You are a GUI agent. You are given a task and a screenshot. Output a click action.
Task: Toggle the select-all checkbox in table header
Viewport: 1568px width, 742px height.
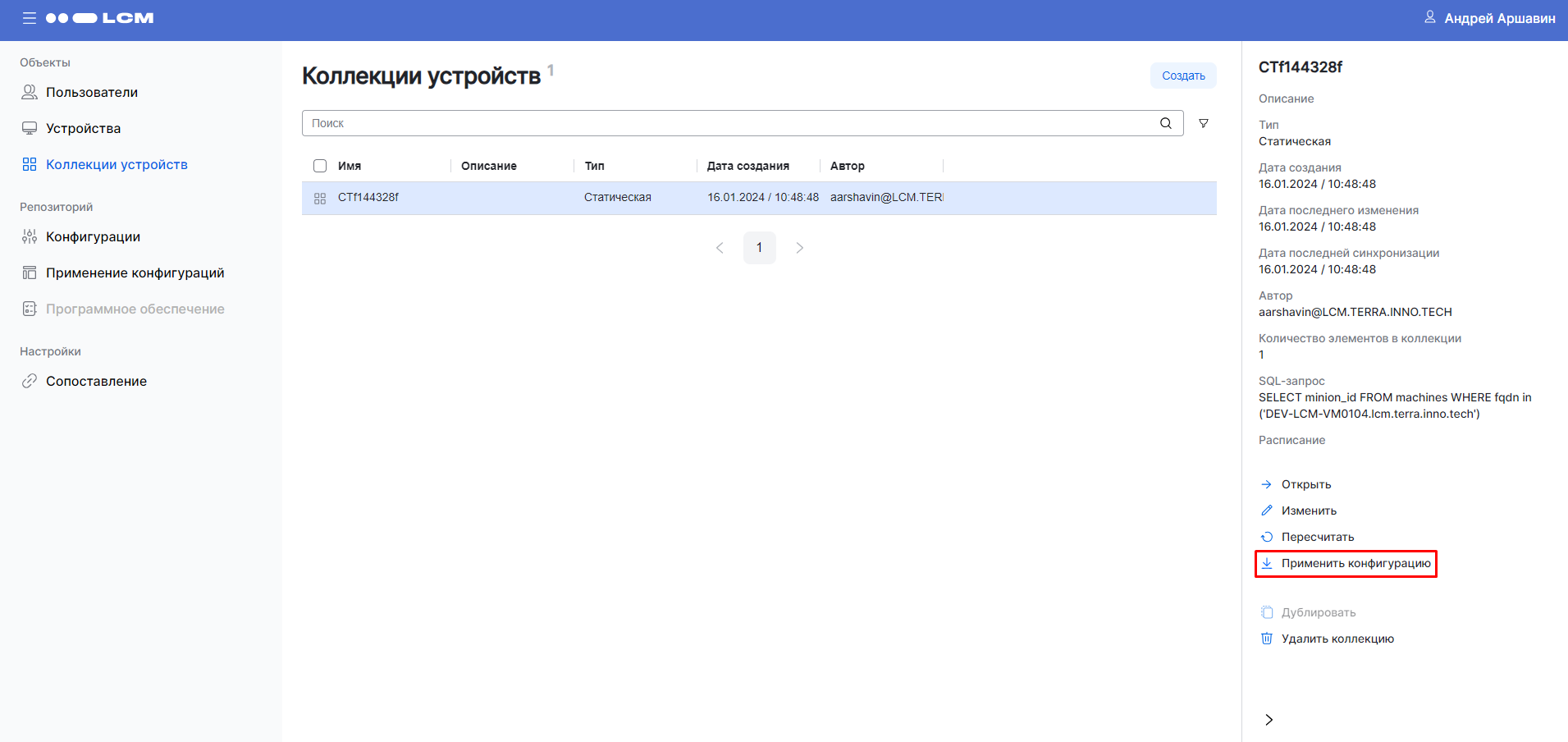(x=319, y=165)
